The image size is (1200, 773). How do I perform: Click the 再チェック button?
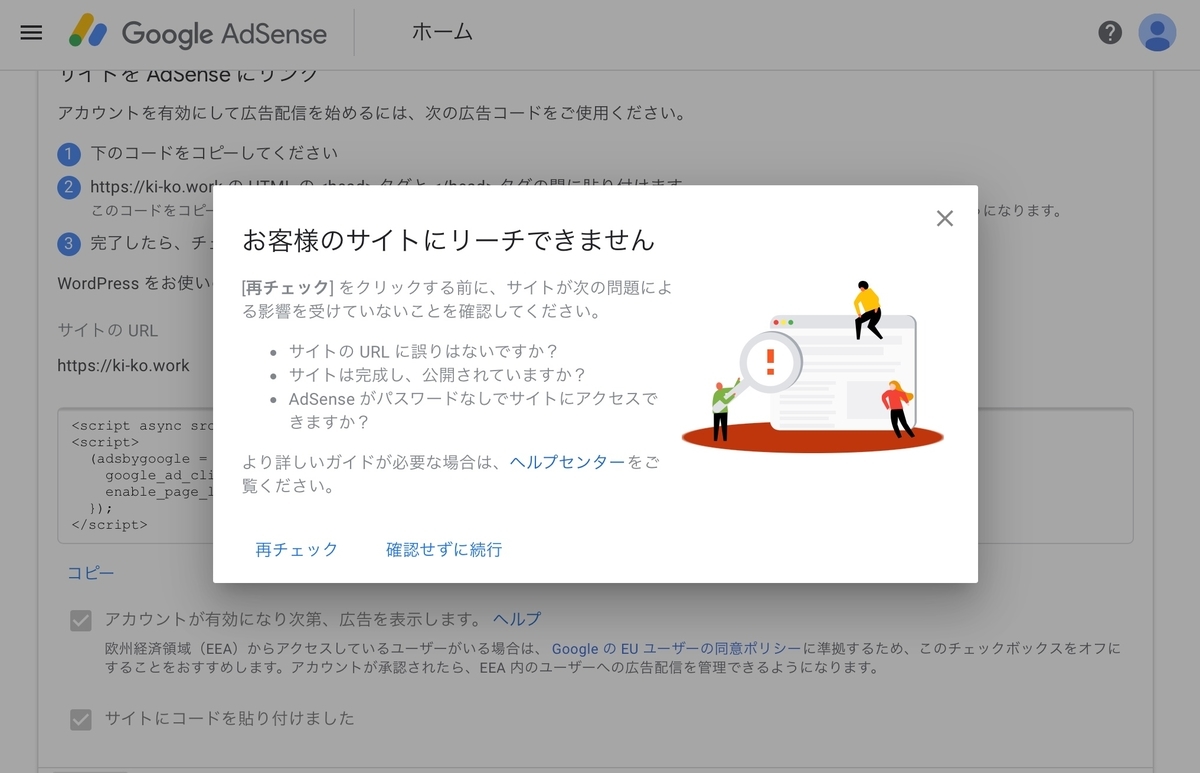tap(297, 549)
